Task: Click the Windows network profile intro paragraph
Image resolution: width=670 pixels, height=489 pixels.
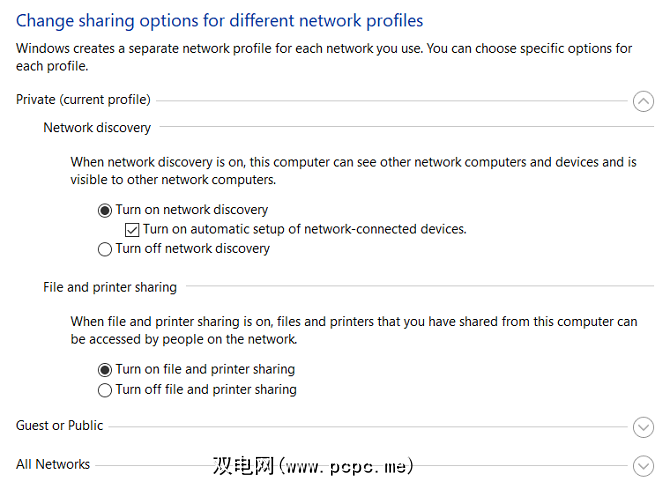Action: [323, 57]
